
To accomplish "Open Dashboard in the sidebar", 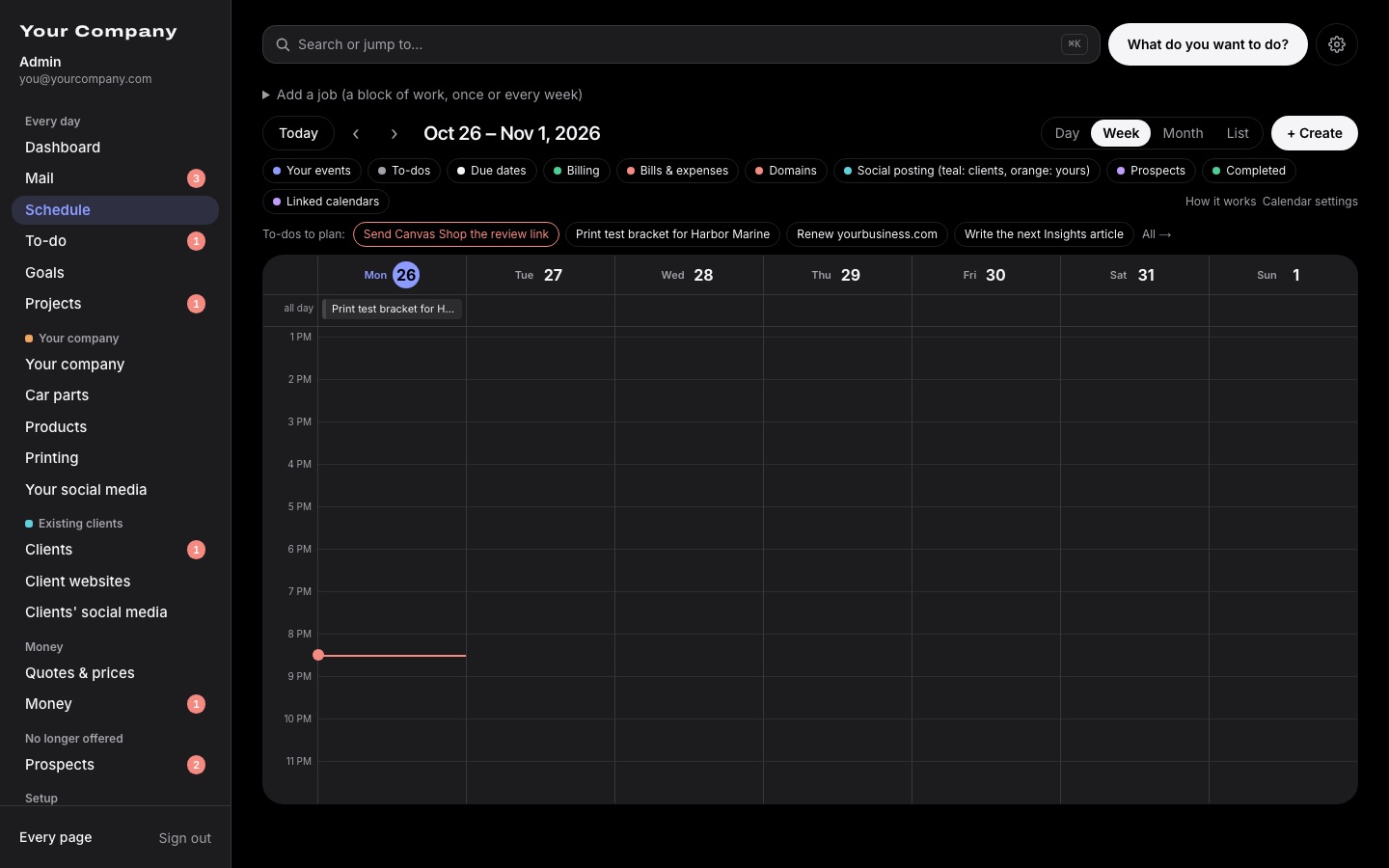I will coord(115,148).
